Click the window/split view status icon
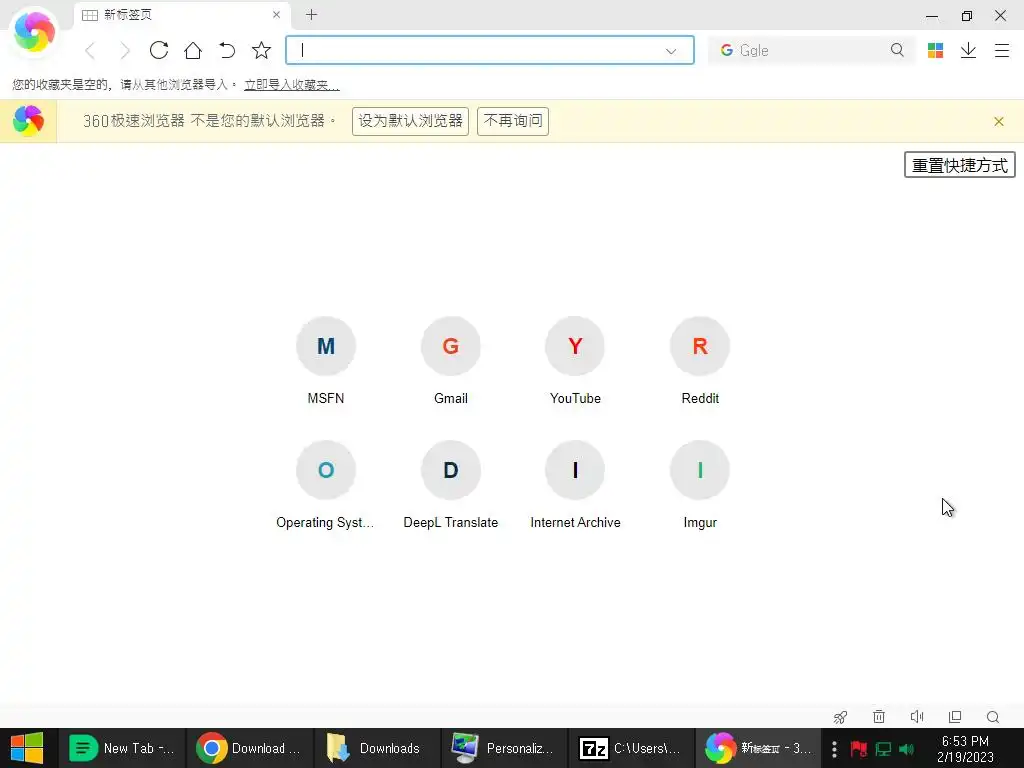The image size is (1024, 768). tap(955, 717)
